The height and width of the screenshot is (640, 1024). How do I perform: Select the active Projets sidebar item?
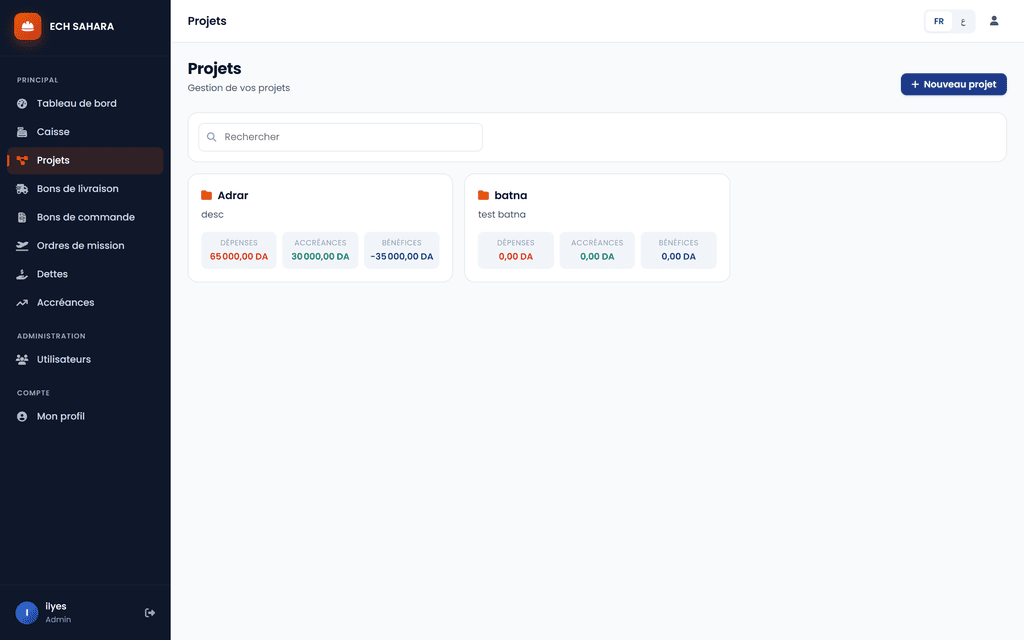pyautogui.click(x=85, y=161)
